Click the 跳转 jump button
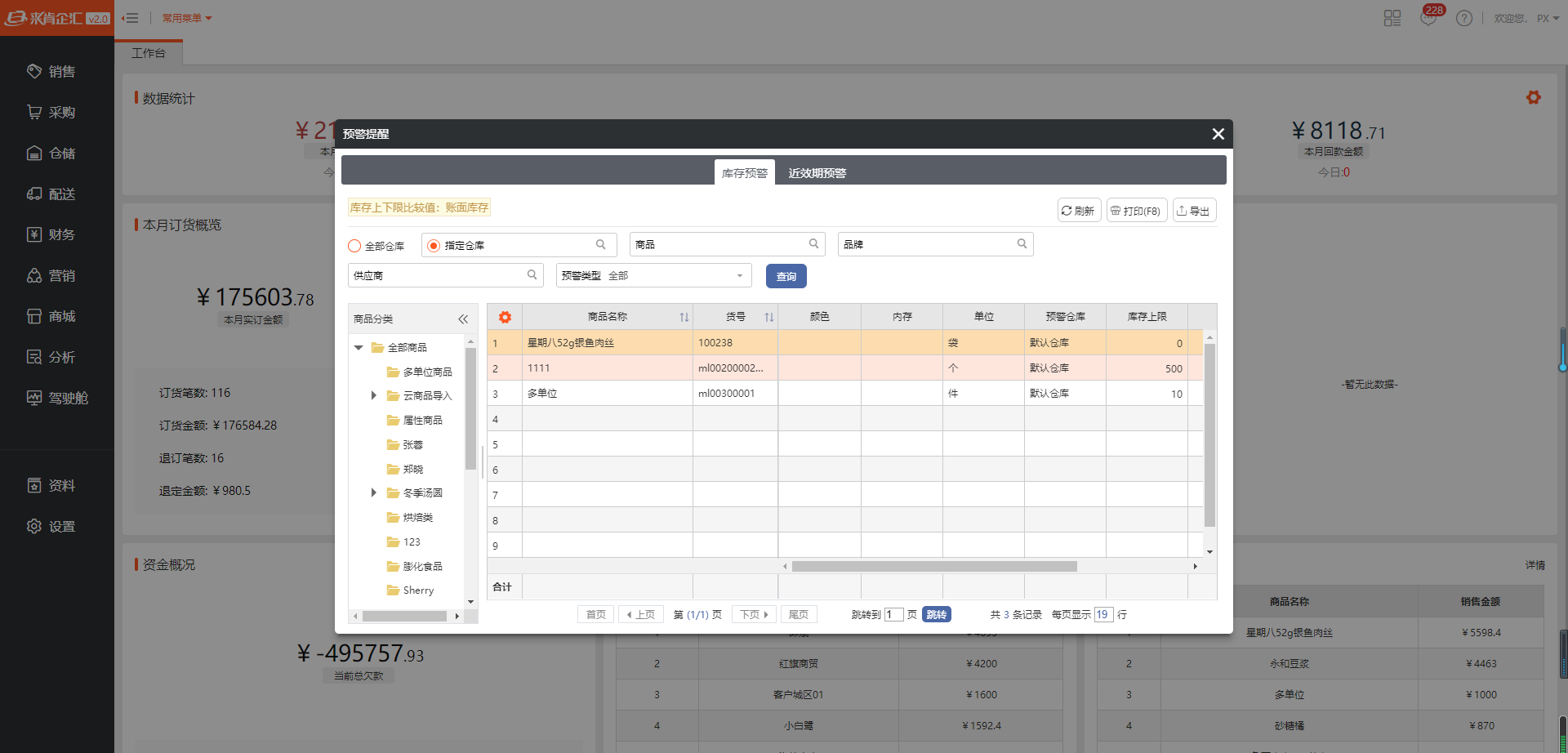Screen dimensions: 1568x753 [x=936, y=615]
